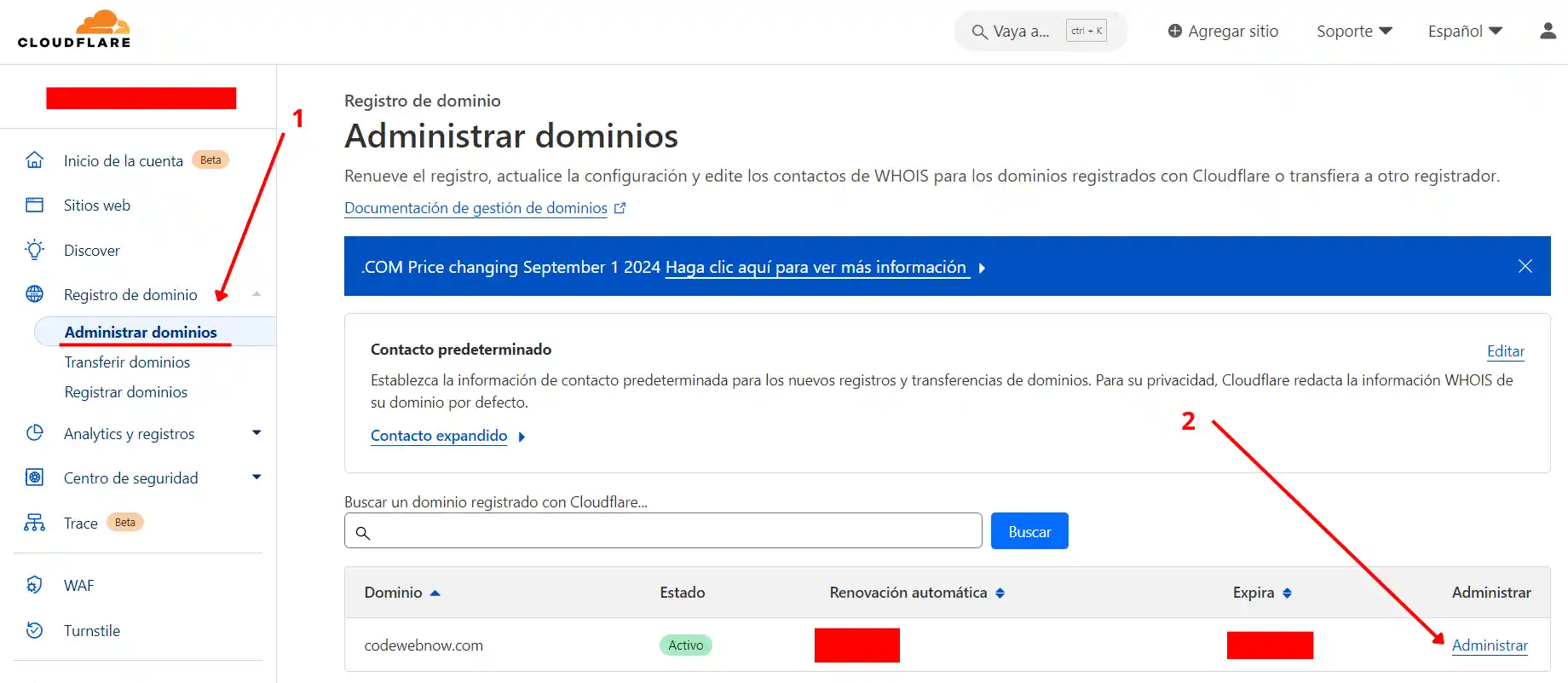Click the search magnifier icon in top bar
The height and width of the screenshot is (683, 1568).
click(980, 32)
